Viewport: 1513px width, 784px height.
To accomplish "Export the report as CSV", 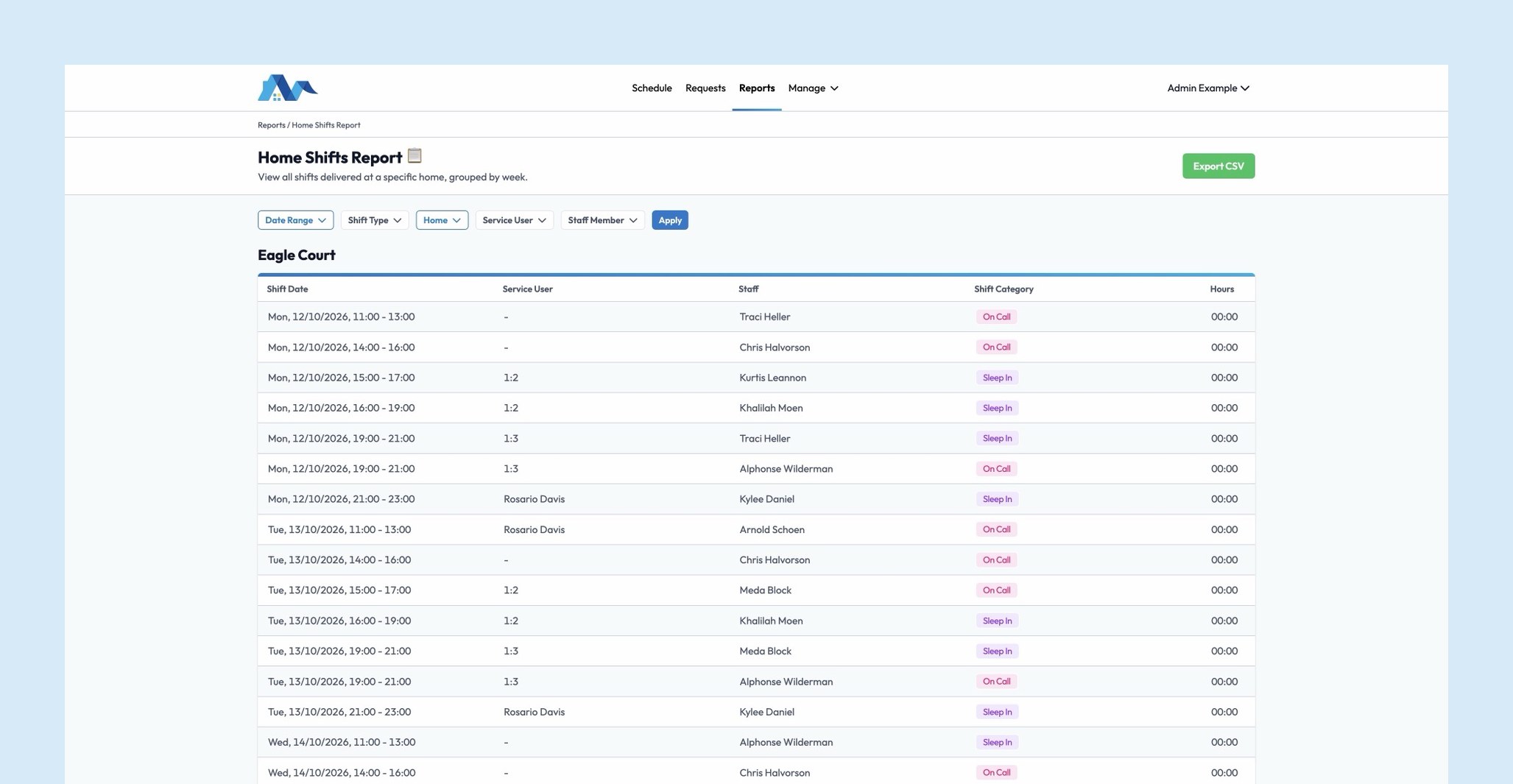I will [1218, 166].
